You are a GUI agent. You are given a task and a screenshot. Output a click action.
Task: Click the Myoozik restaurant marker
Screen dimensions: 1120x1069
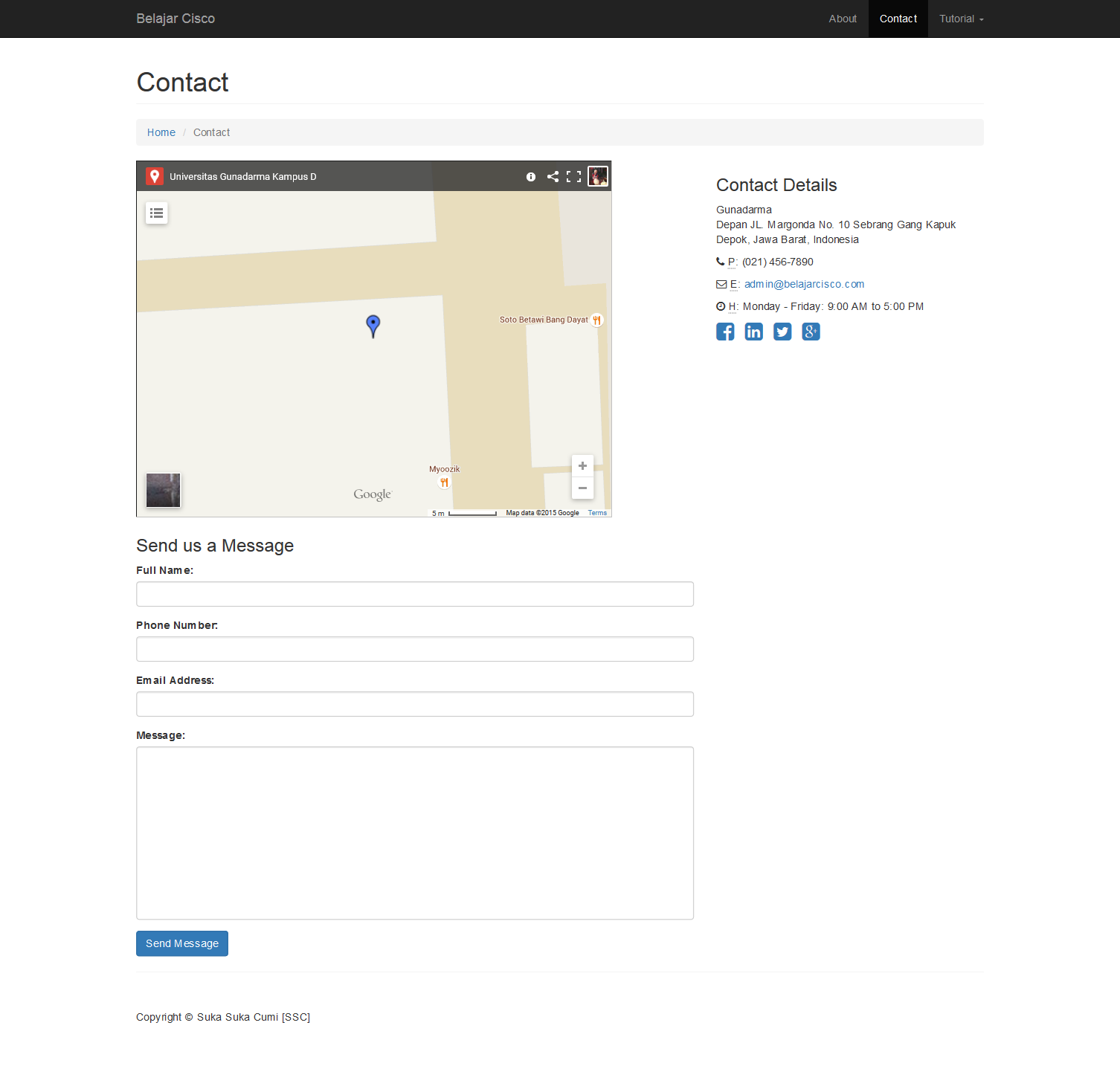444,482
